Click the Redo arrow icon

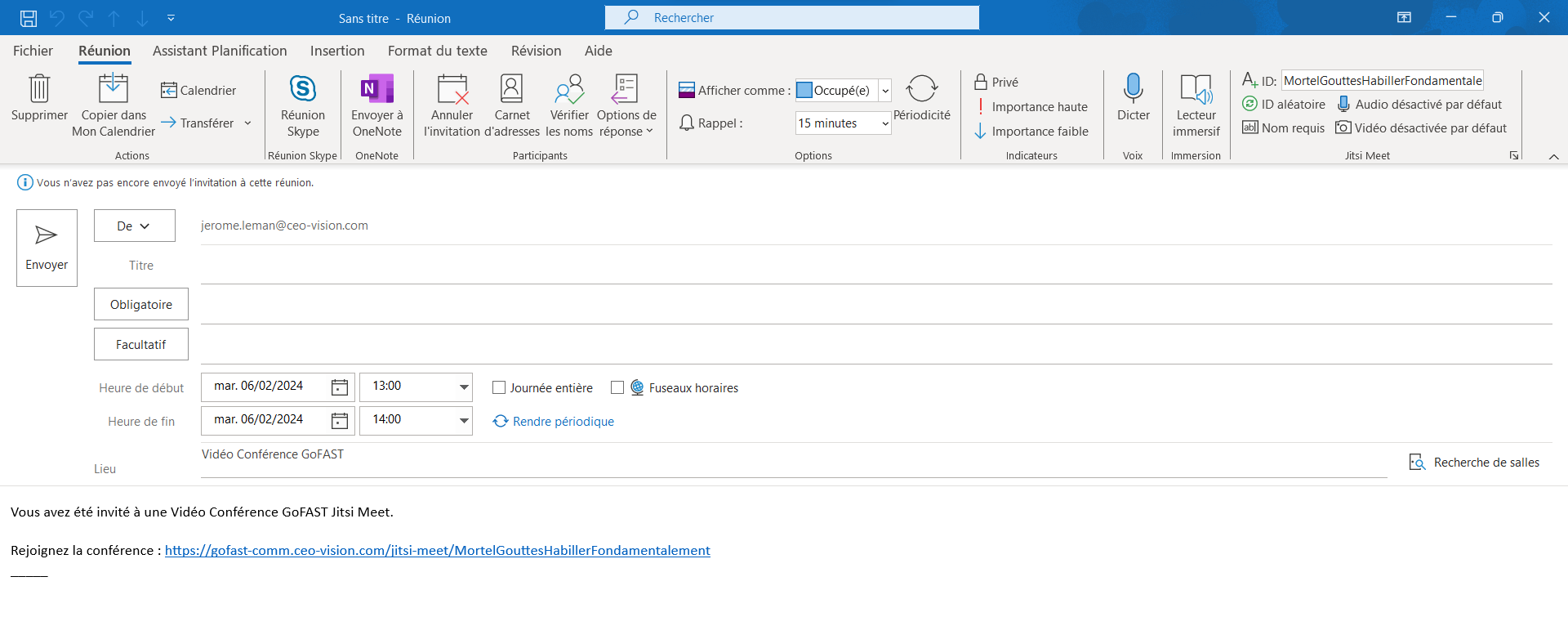(x=86, y=18)
